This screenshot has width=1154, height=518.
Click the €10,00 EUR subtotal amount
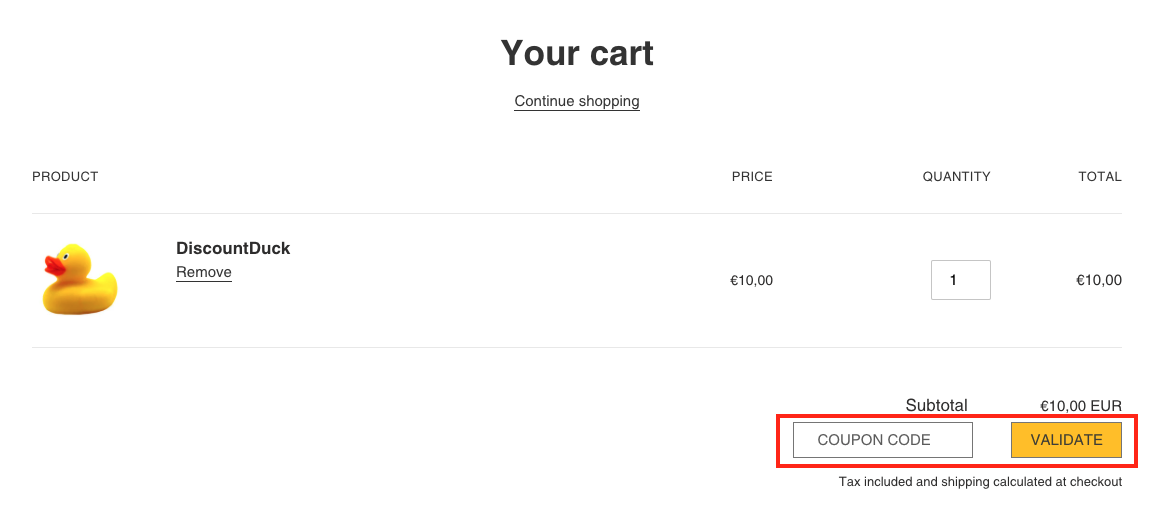click(1081, 406)
